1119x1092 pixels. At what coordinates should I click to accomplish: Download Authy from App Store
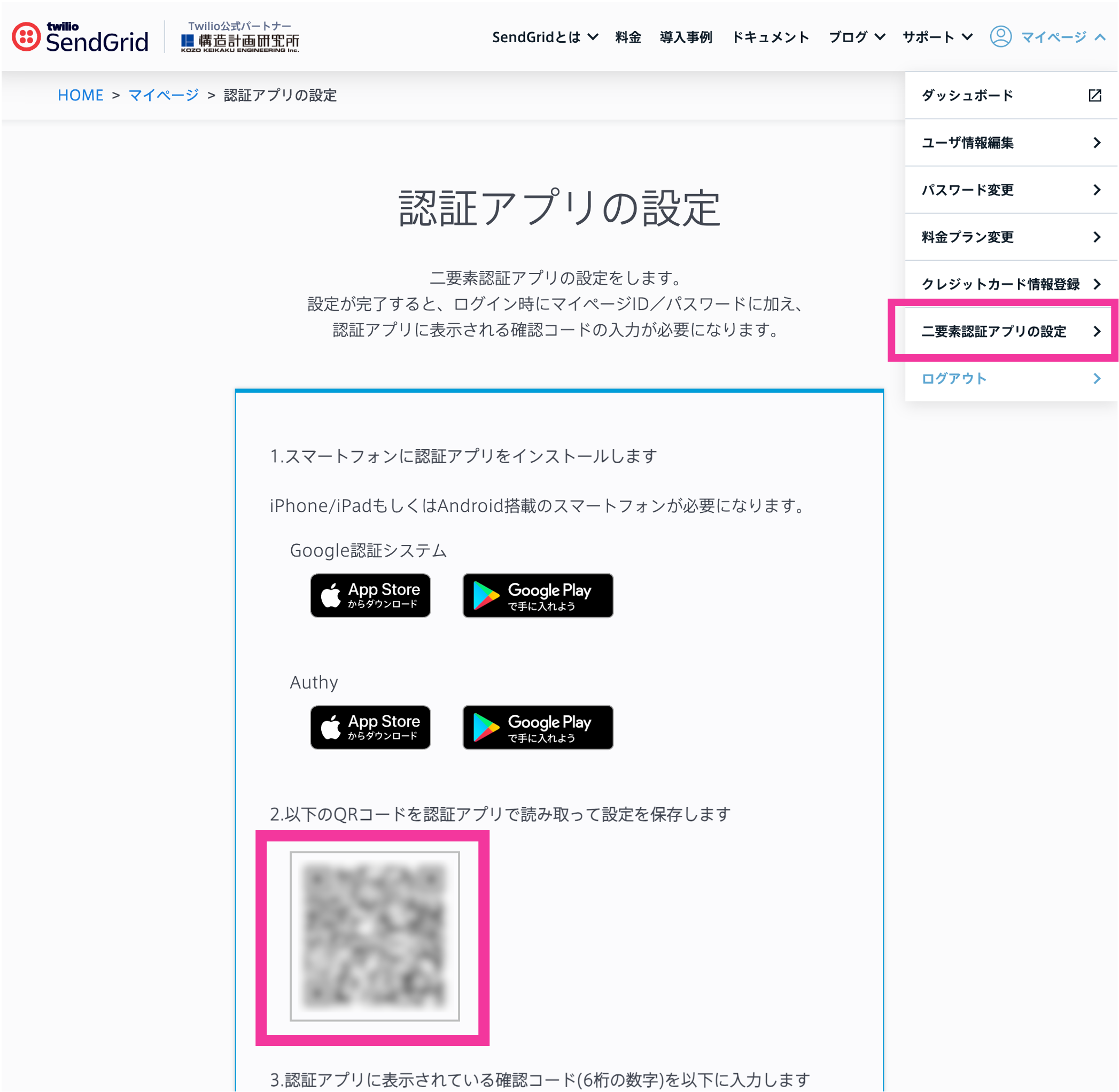tap(370, 727)
